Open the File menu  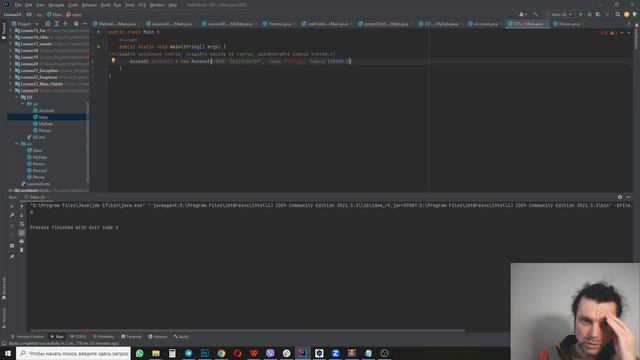18,5
